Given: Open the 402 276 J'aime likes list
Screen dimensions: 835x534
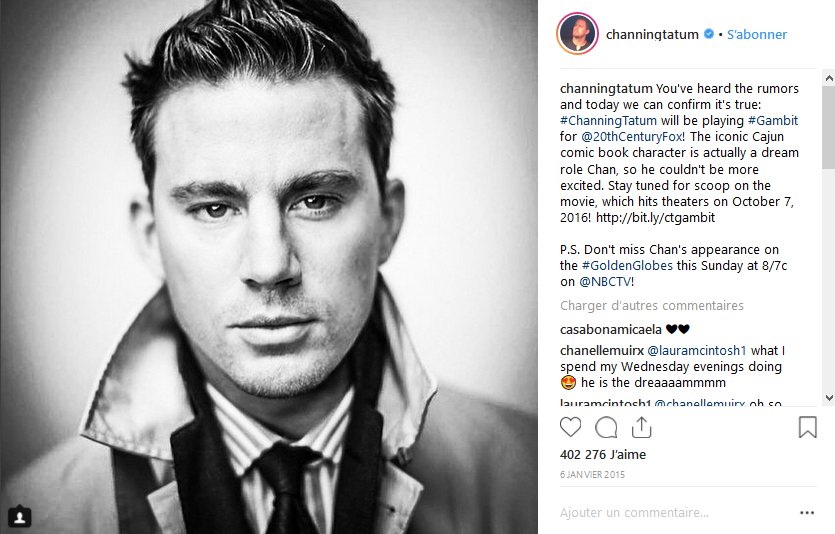Looking at the screenshot, I should (x=603, y=455).
